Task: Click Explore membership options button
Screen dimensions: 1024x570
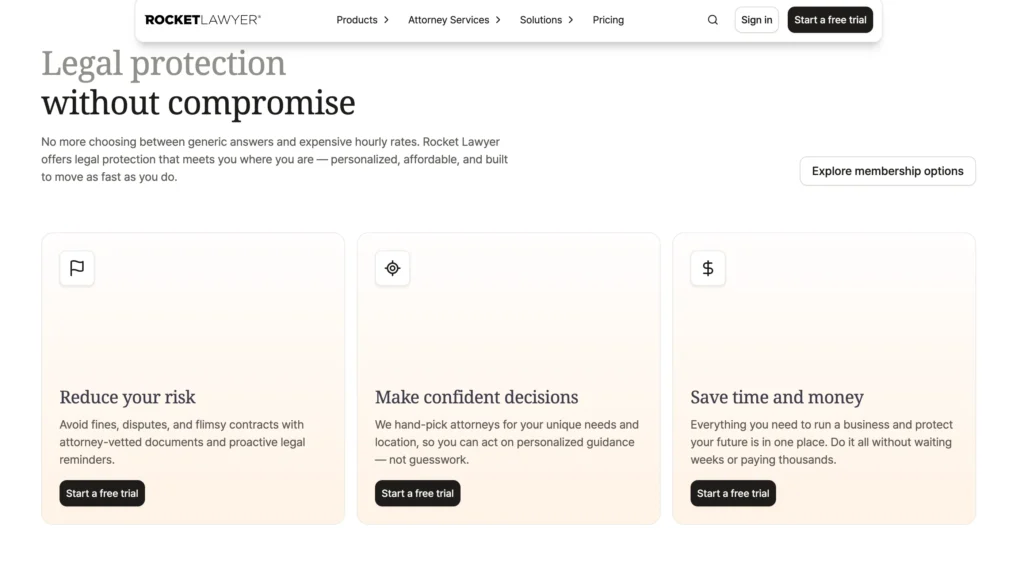Action: pos(888,171)
